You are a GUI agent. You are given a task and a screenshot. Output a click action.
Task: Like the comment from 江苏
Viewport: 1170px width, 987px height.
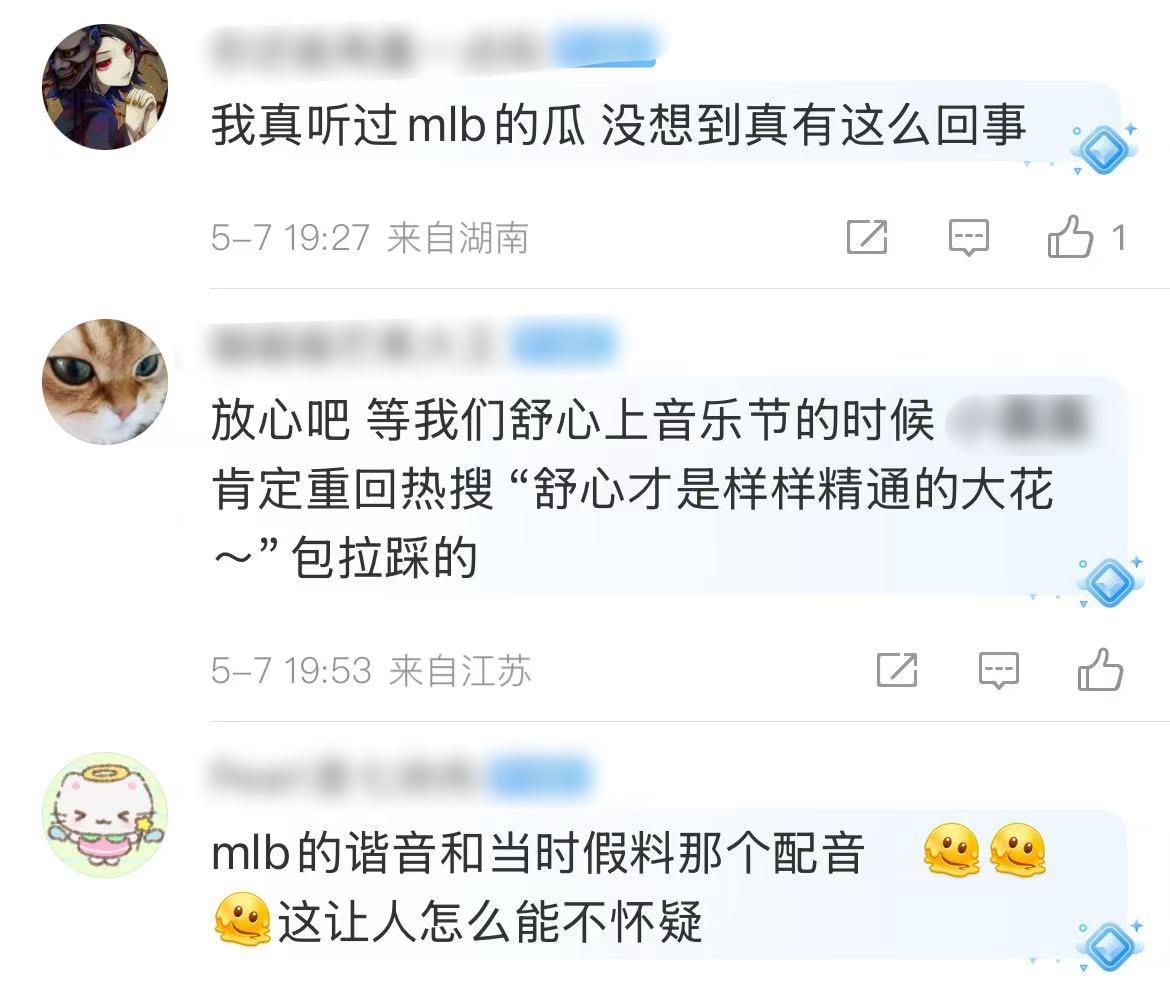click(1101, 669)
